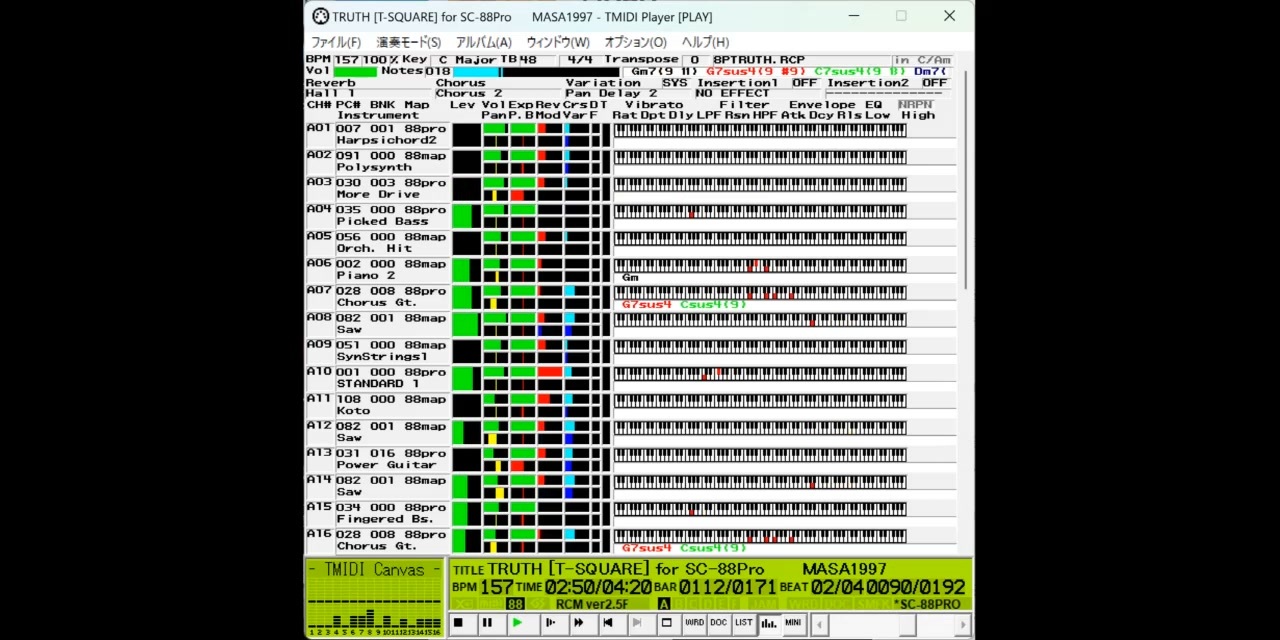
Task: Open the ヘルプ(H) menu
Action: coord(706,42)
